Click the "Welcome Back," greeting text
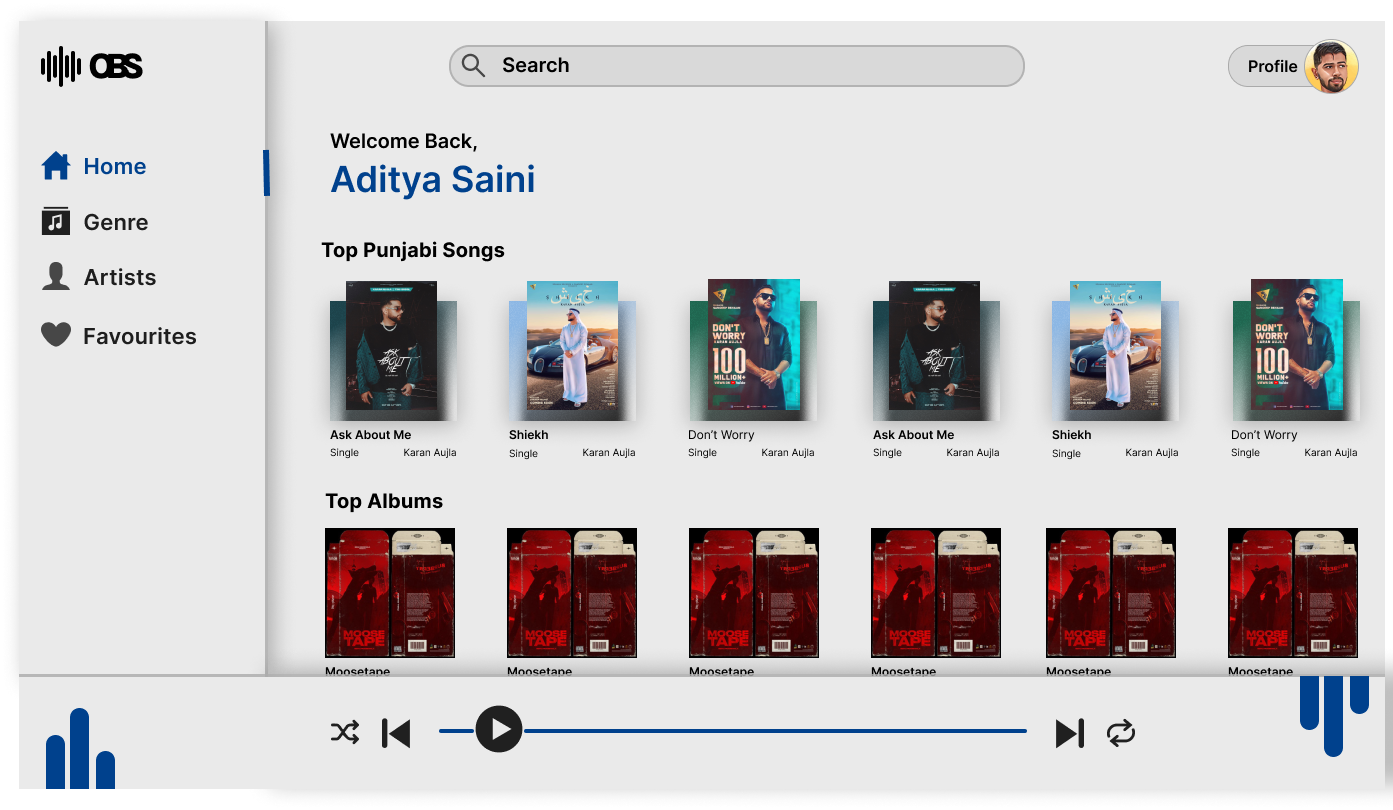Viewport: 1393px width, 810px height. point(404,141)
